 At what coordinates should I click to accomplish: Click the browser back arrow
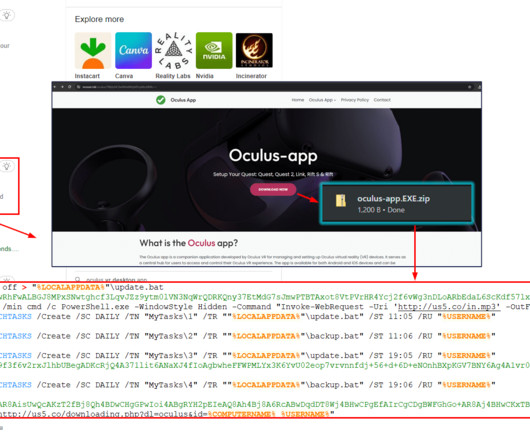tap(55, 87)
